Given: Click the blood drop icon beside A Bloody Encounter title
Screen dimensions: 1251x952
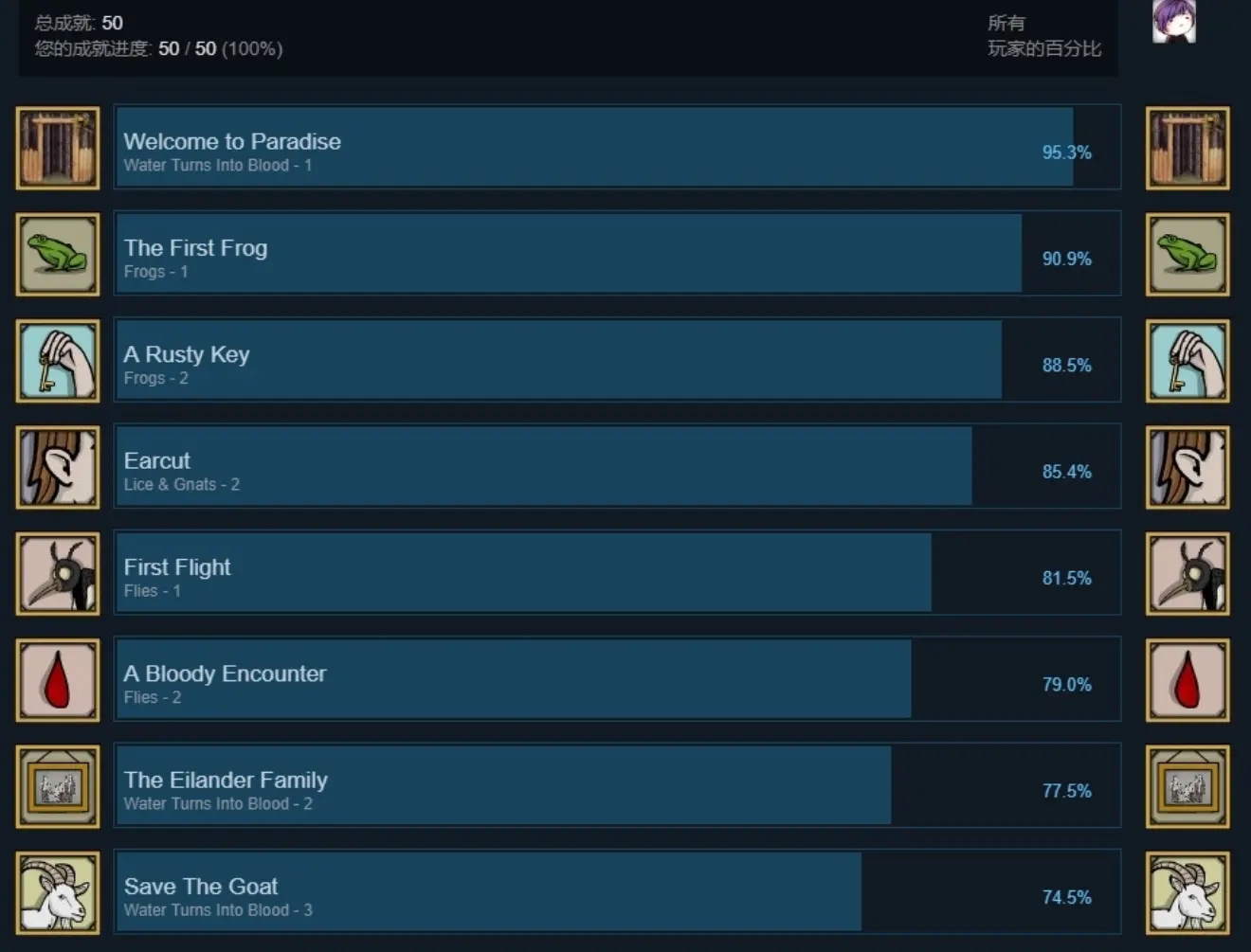Looking at the screenshot, I should (58, 680).
